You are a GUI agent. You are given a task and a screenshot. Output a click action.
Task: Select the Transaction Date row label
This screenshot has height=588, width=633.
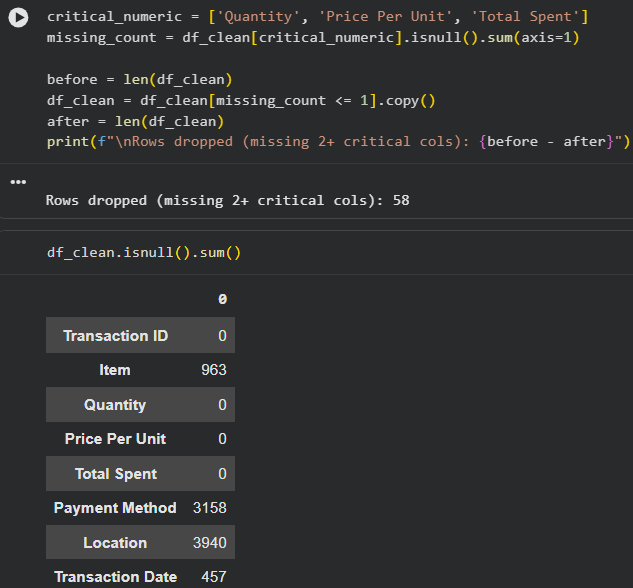pos(115,577)
